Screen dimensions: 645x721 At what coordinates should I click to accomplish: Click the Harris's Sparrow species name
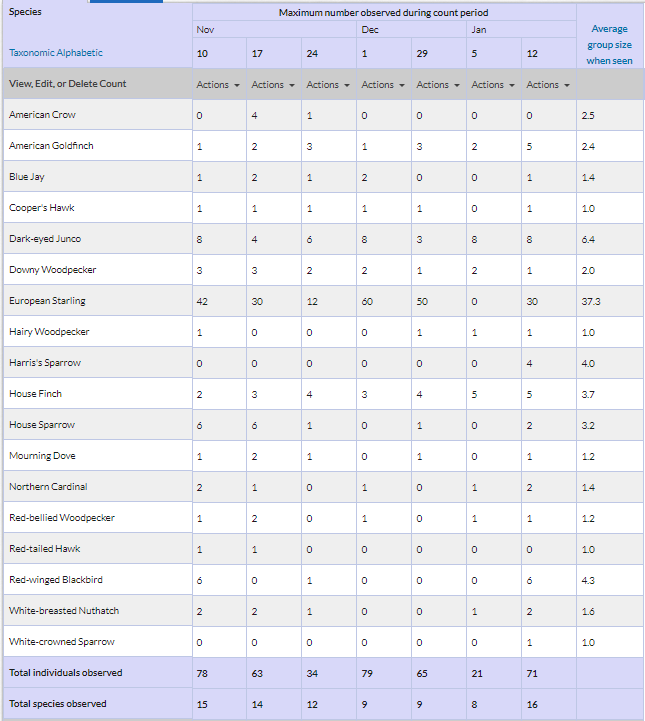tap(45, 363)
